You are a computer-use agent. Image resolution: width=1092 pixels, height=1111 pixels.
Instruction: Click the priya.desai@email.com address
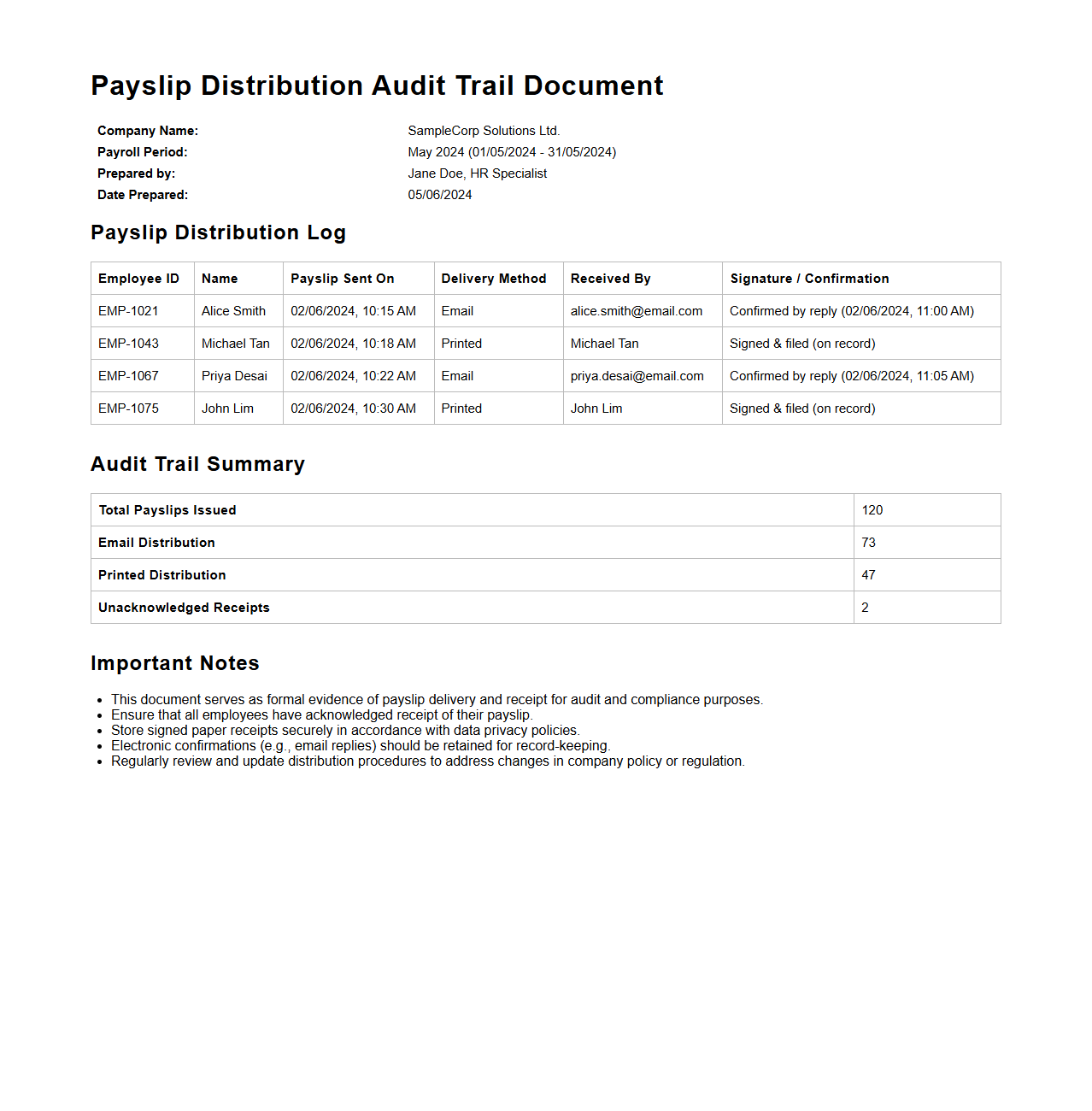(637, 376)
